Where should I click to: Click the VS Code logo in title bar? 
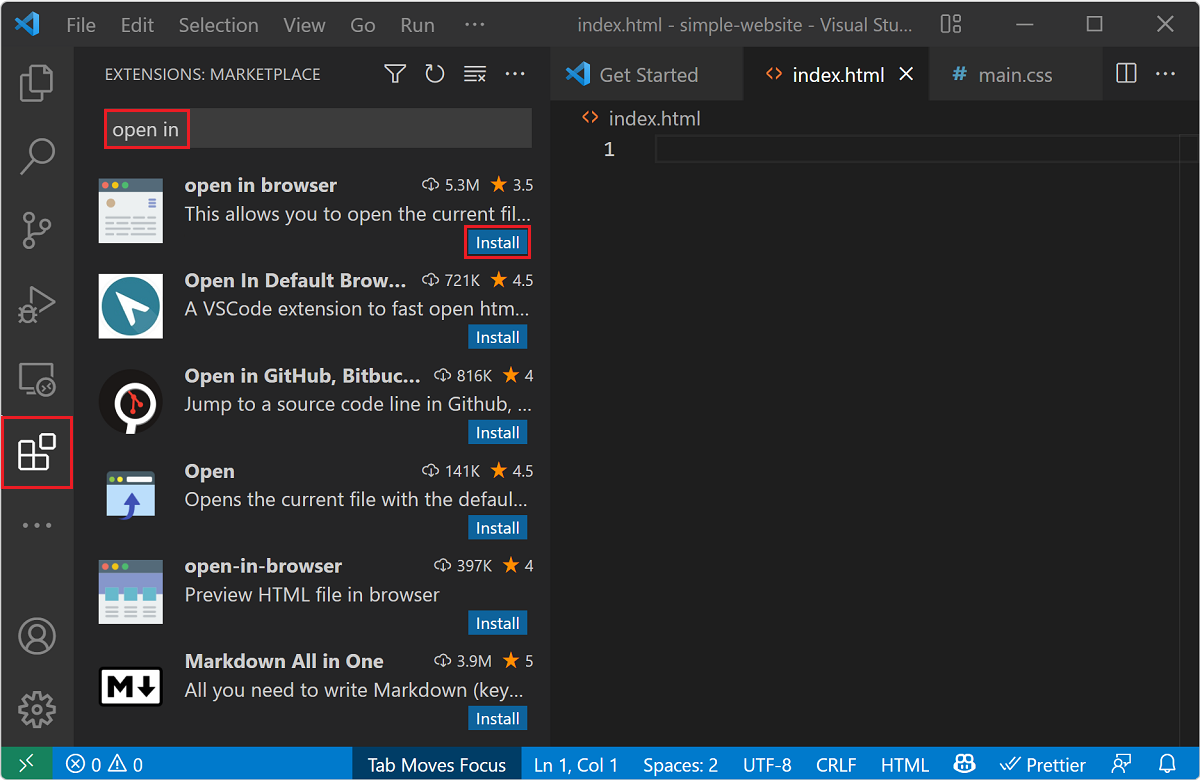tap(27, 24)
